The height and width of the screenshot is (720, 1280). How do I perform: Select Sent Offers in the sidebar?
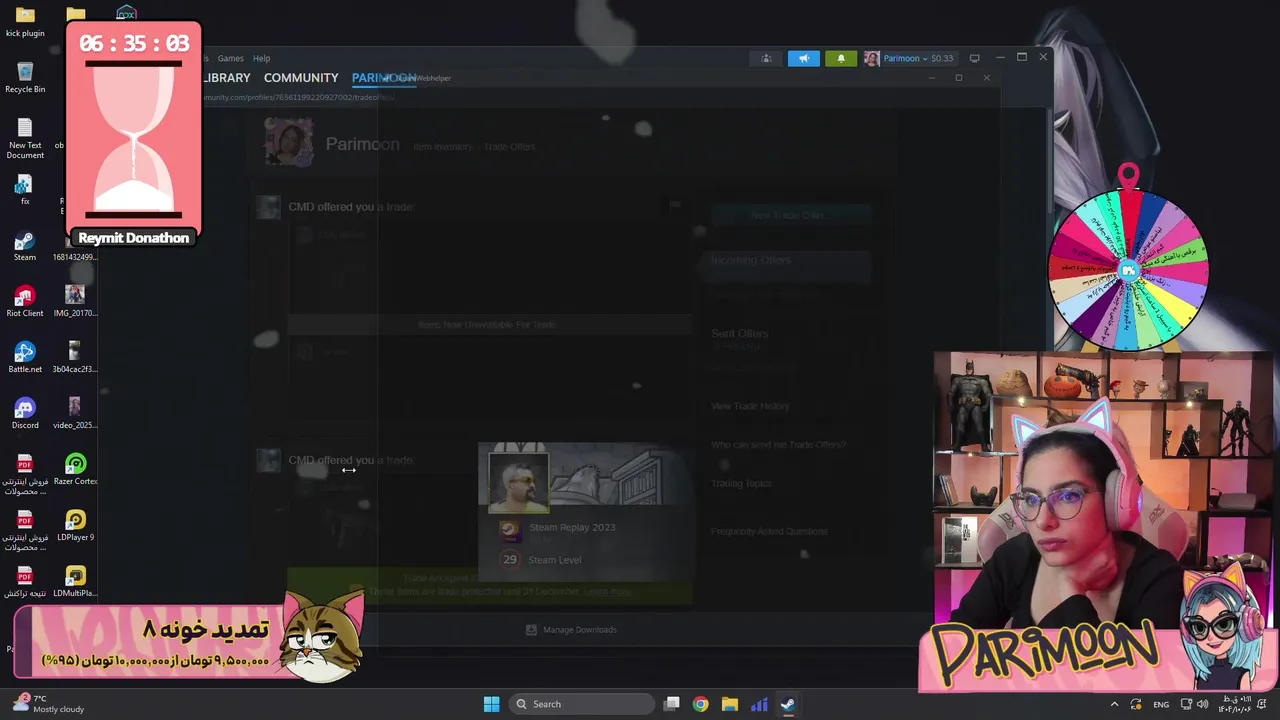point(740,333)
